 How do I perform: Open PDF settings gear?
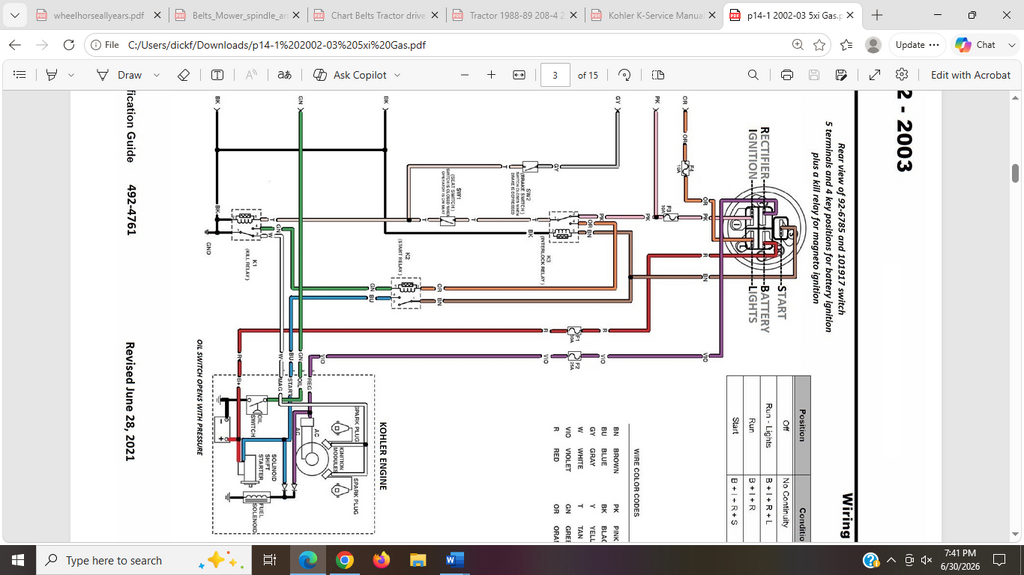(x=902, y=75)
